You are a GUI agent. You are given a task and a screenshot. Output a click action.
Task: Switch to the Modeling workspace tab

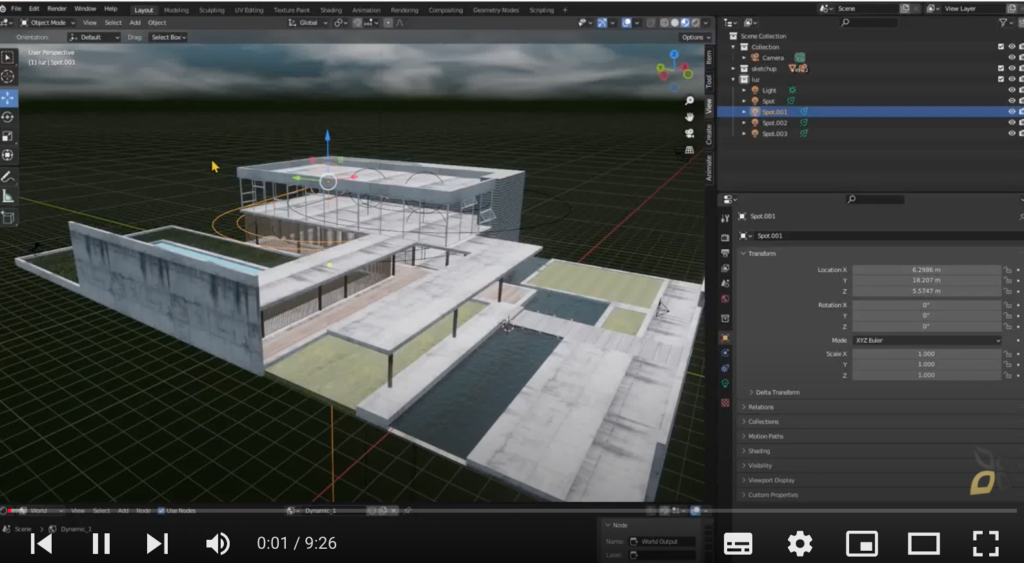(176, 10)
